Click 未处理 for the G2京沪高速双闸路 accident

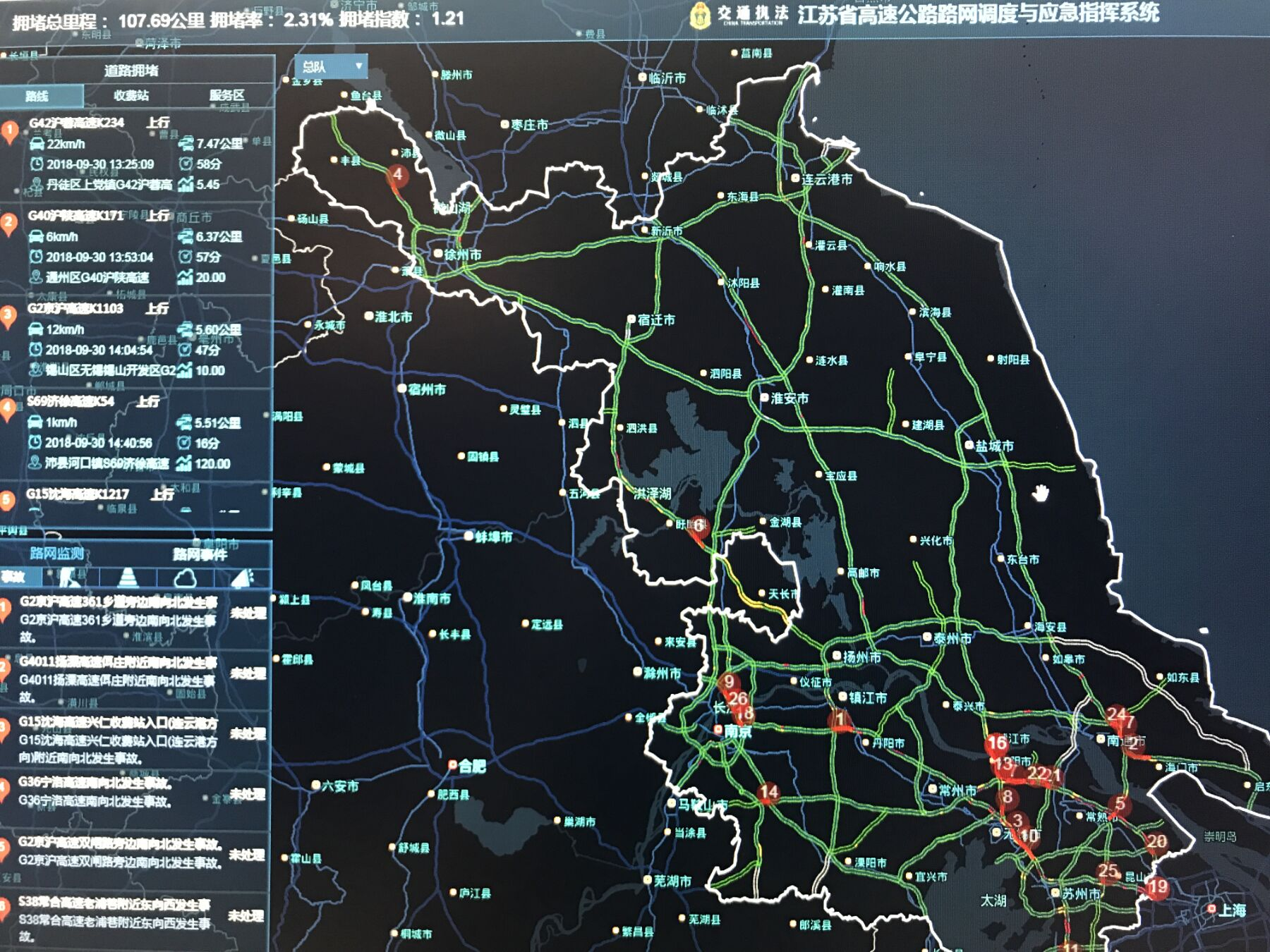click(x=247, y=855)
